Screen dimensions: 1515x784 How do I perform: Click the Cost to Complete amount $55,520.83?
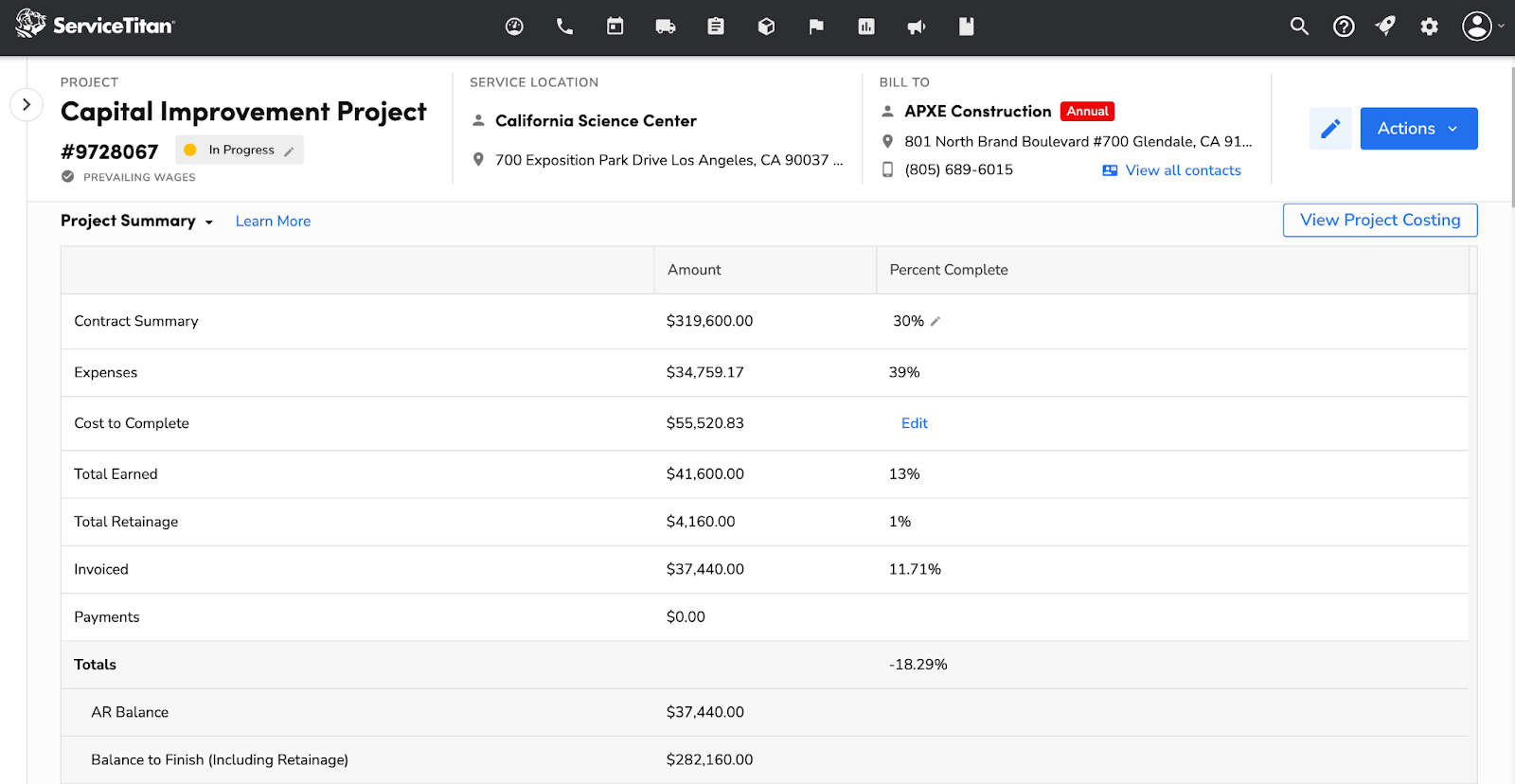pyautogui.click(x=704, y=423)
